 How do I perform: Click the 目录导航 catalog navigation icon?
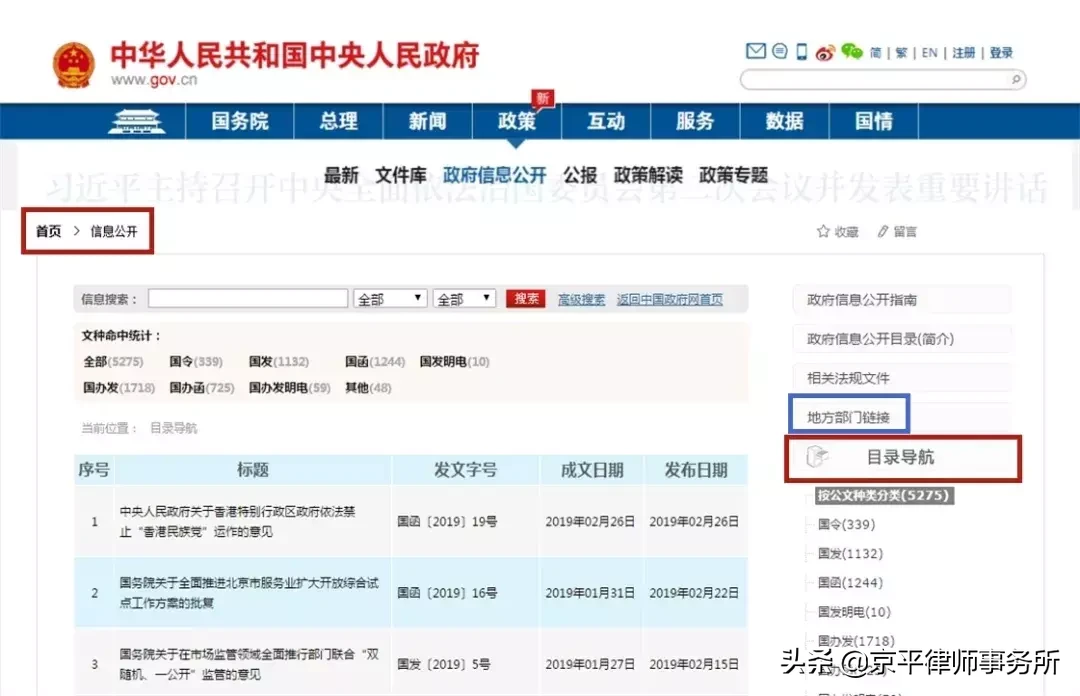tap(820, 458)
